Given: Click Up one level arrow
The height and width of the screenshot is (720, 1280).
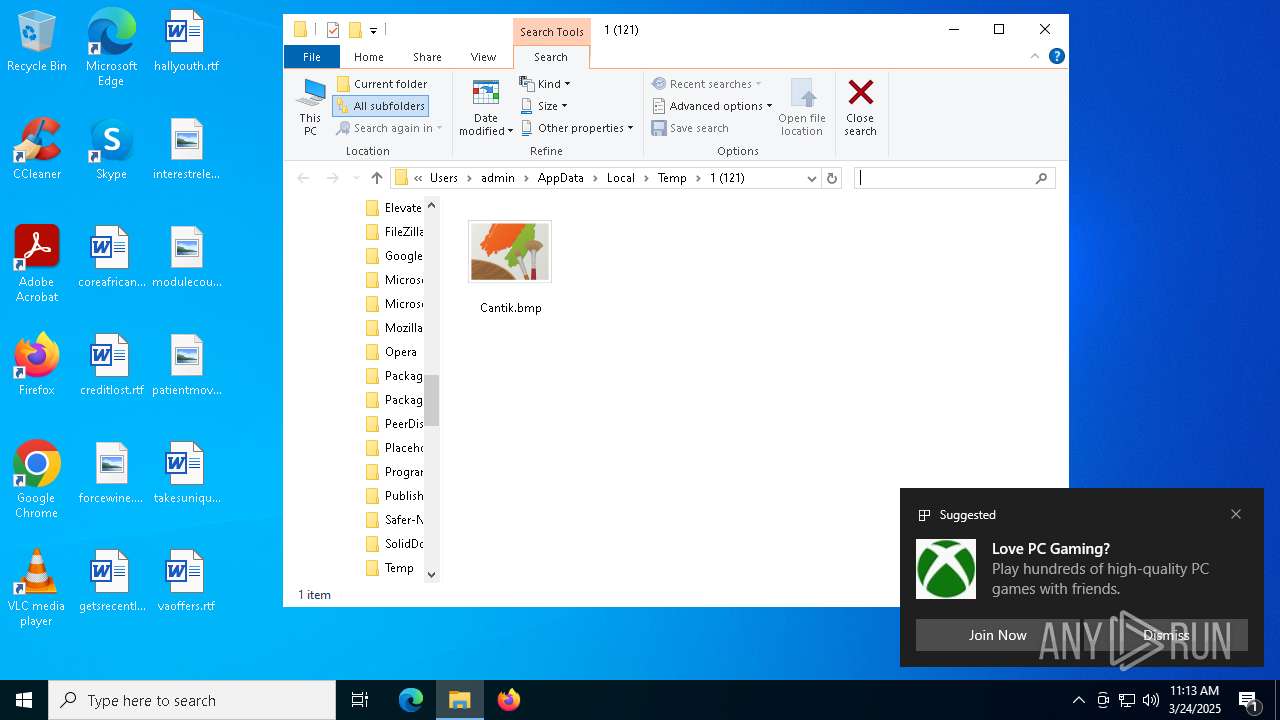Looking at the screenshot, I should [376, 178].
